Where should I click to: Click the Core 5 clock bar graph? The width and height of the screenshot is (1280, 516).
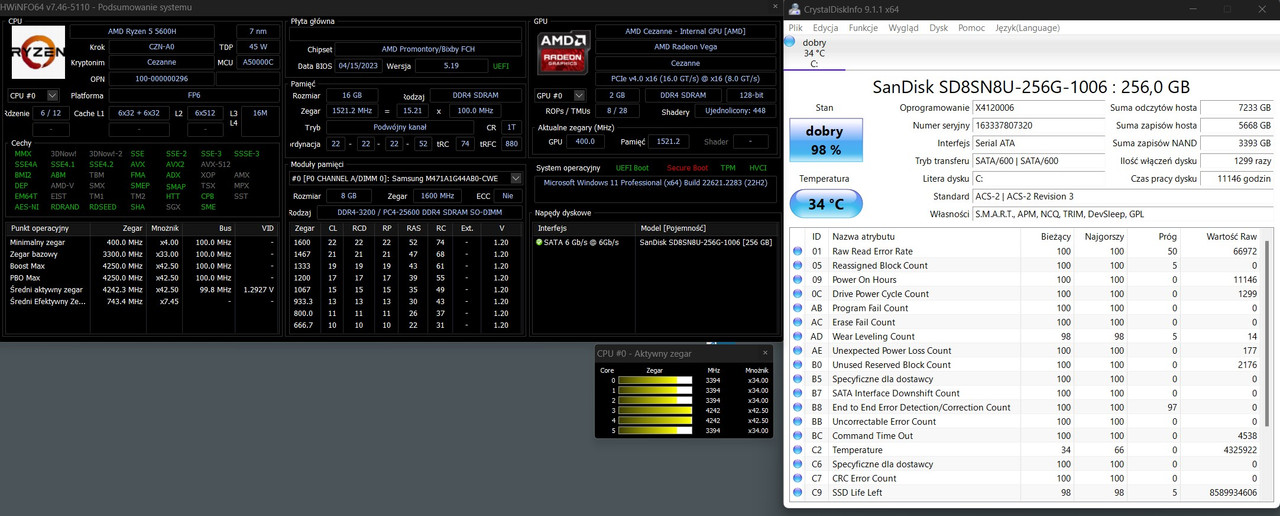click(655, 430)
